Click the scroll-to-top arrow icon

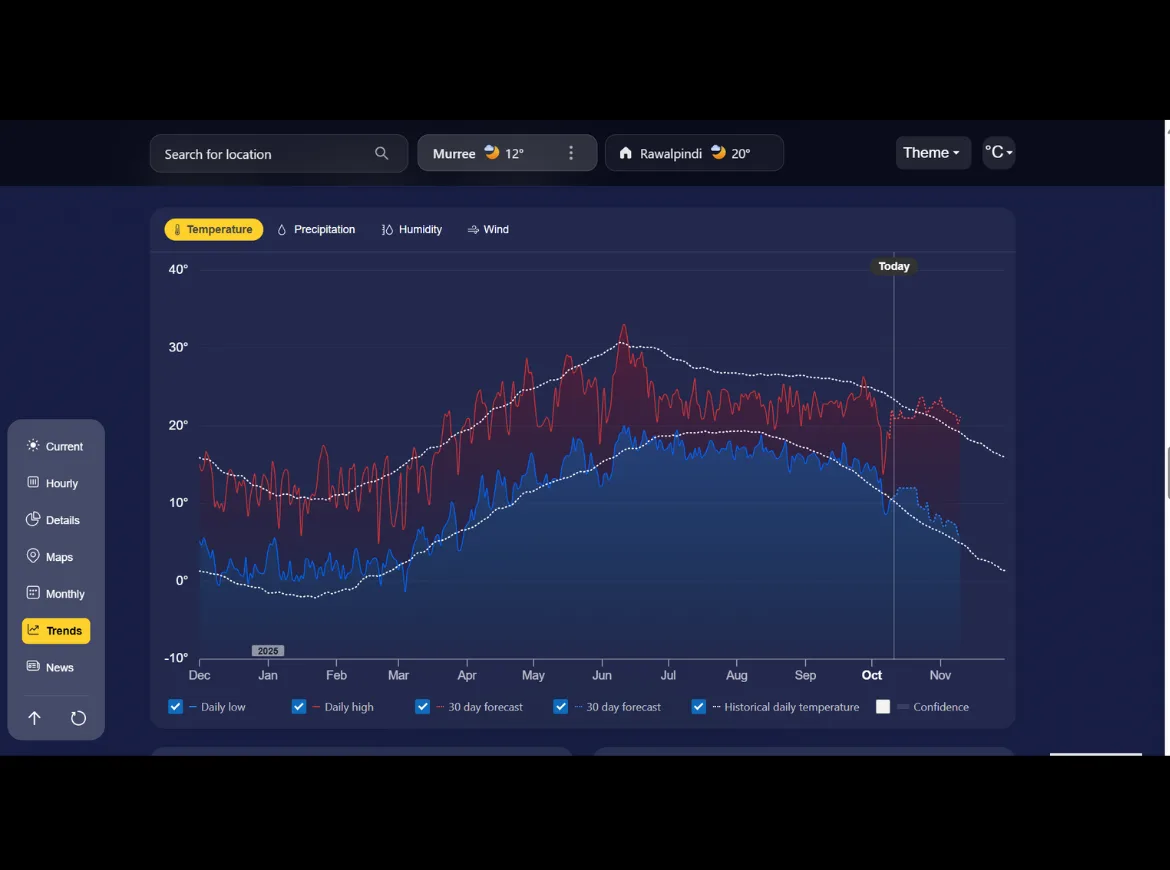(34, 718)
